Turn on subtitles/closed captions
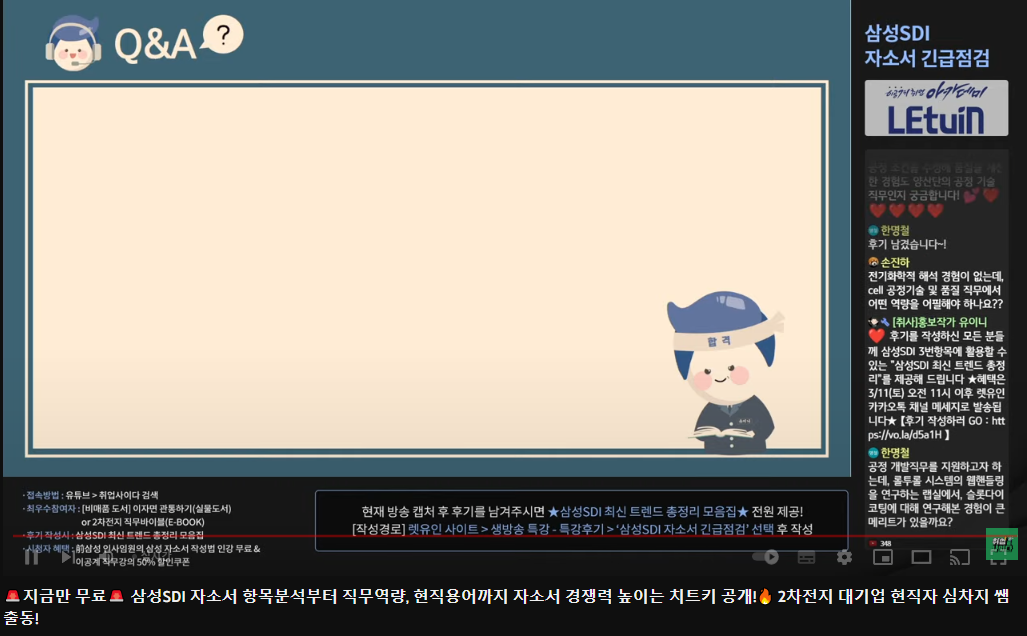 806,557
